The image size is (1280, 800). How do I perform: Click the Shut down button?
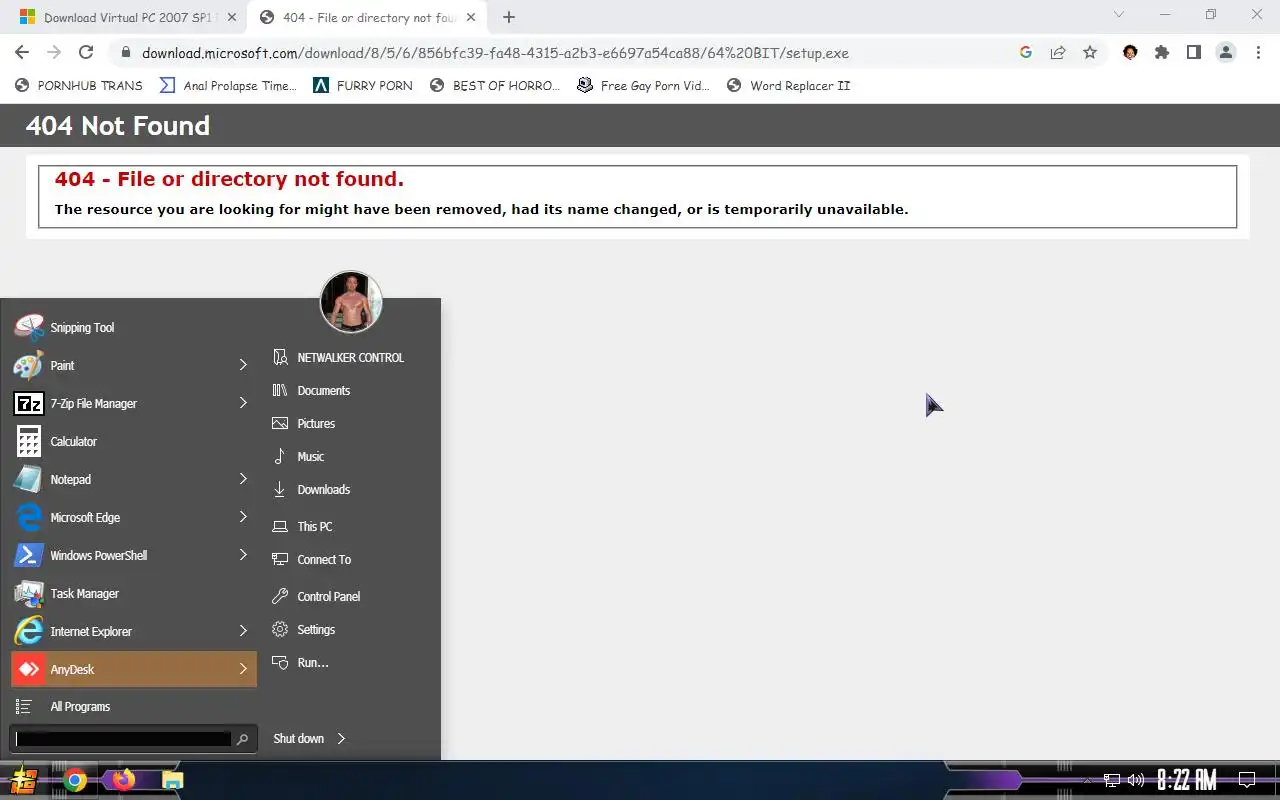tap(298, 739)
